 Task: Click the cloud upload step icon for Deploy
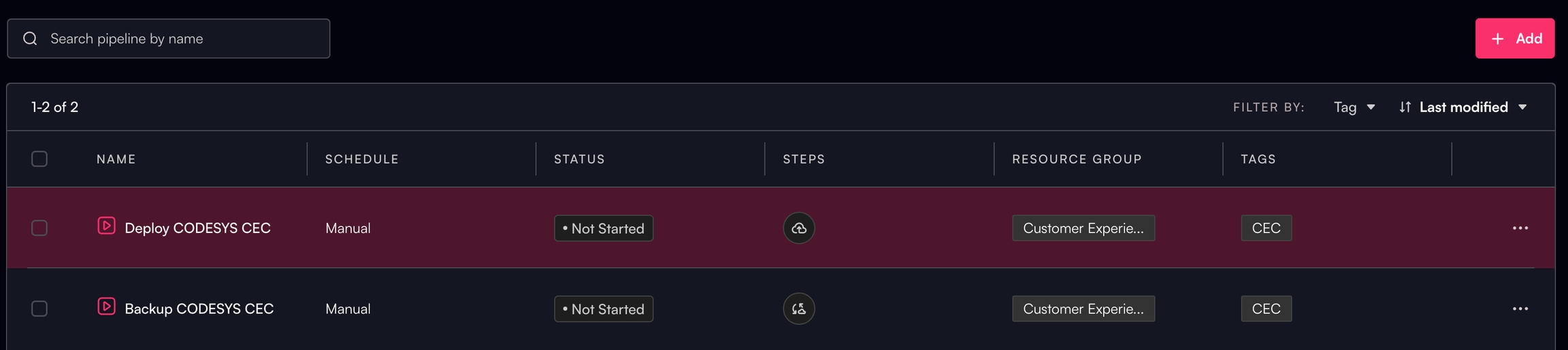799,228
